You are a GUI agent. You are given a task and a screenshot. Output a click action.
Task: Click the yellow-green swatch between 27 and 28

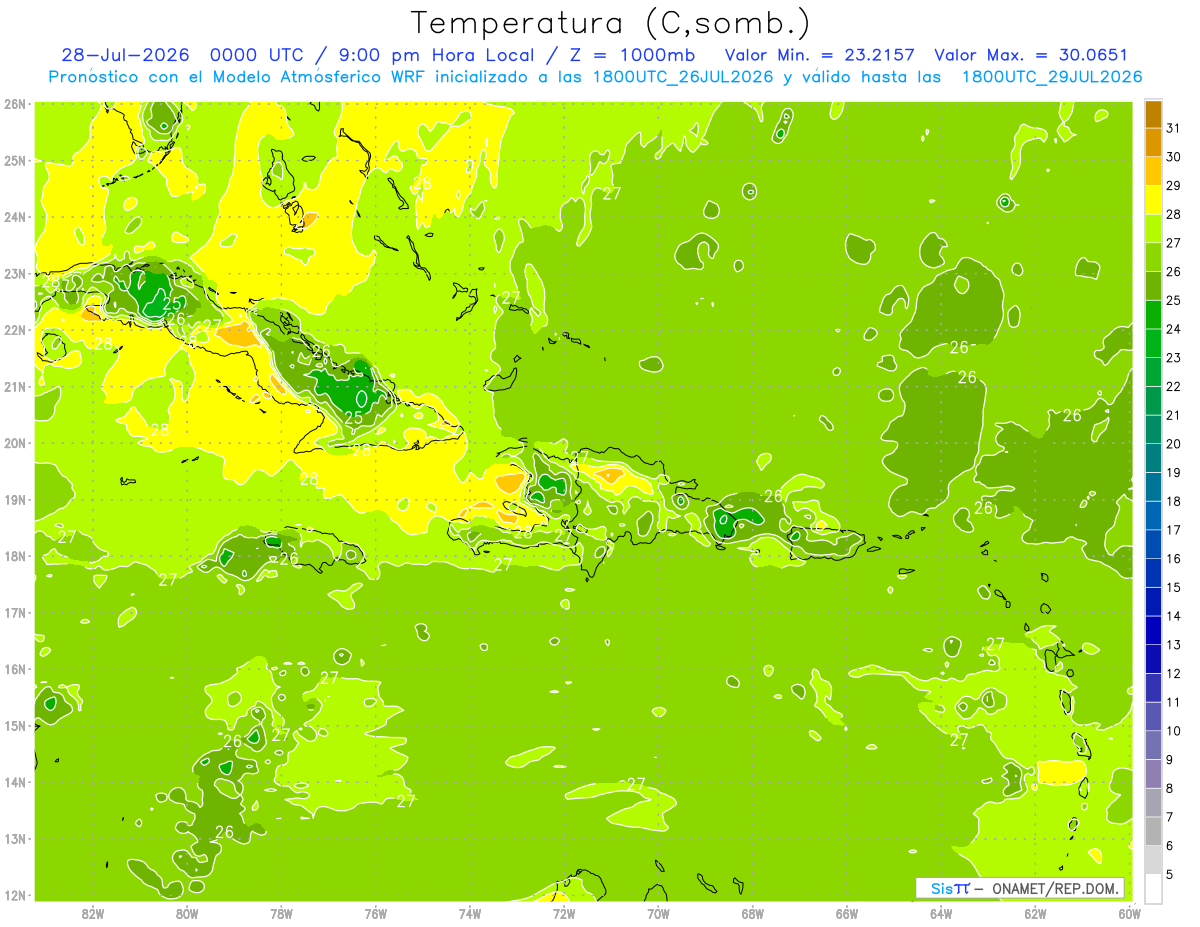(1153, 229)
